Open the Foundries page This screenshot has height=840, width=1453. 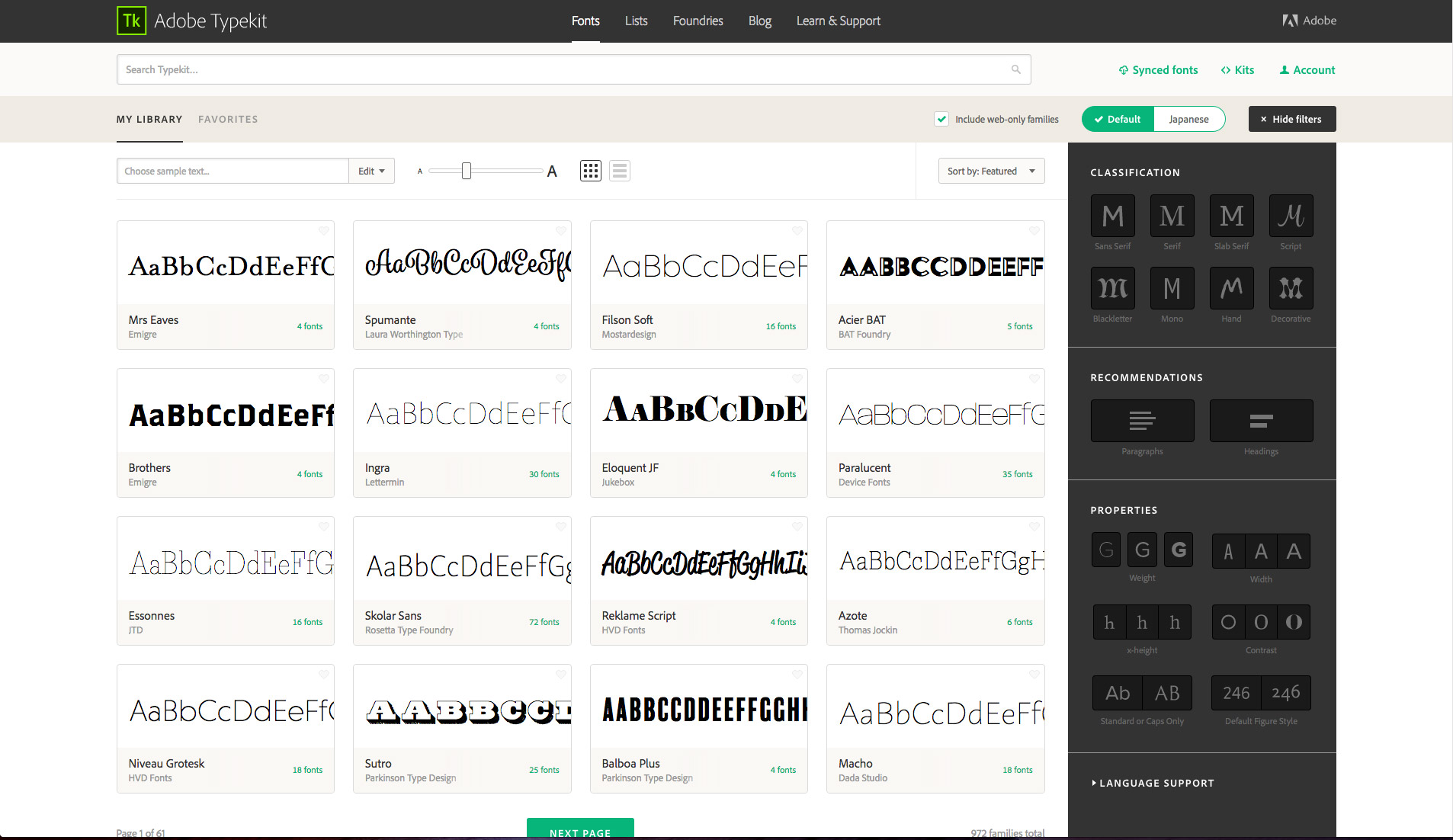tap(698, 21)
